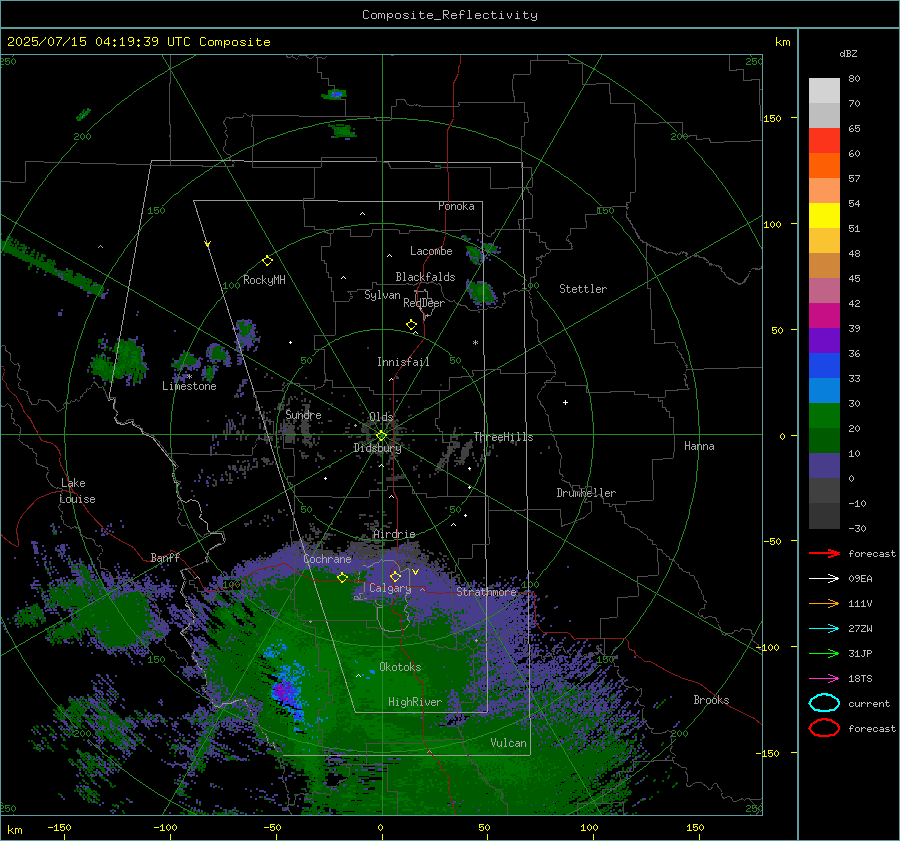Select the 54 dBZ yellow swatch

[824, 215]
